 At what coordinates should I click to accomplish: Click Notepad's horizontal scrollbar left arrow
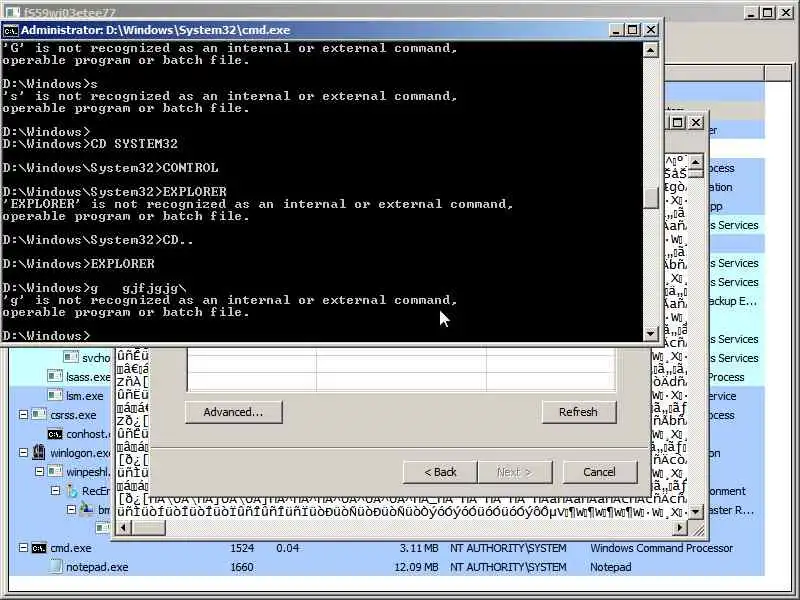click(x=123, y=528)
